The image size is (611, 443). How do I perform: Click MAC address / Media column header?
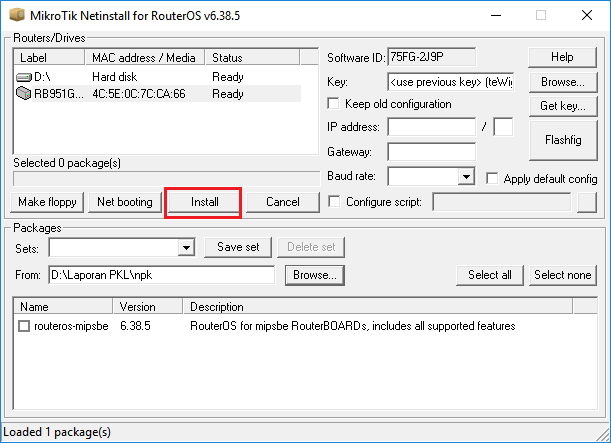[145, 57]
